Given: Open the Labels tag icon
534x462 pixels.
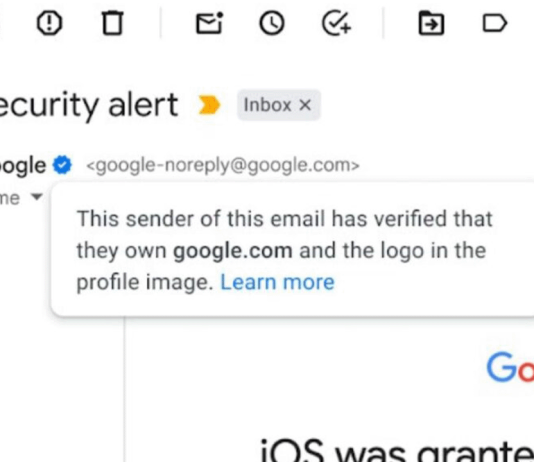Looking at the screenshot, I should tap(495, 23).
